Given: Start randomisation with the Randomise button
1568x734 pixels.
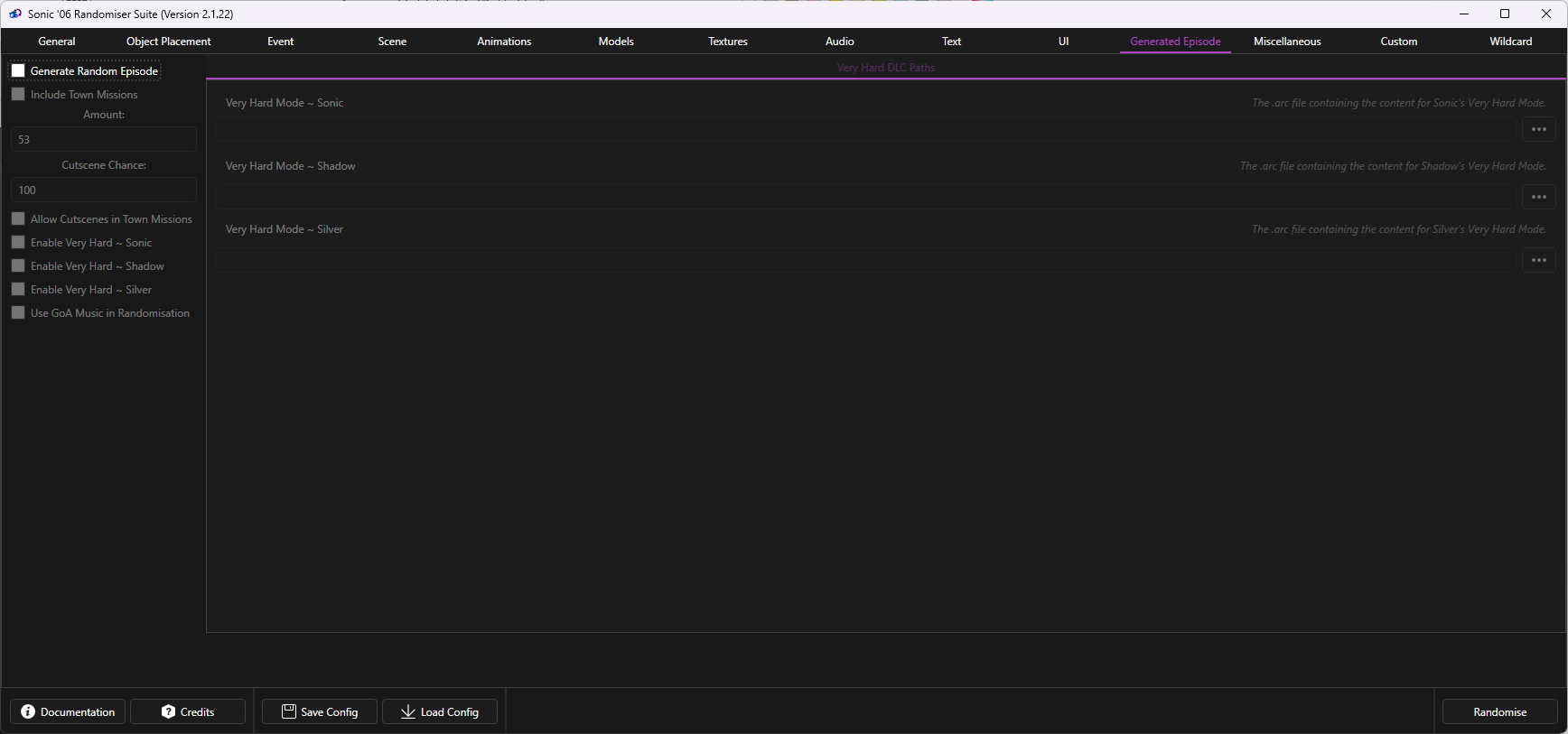Looking at the screenshot, I should 1500,711.
